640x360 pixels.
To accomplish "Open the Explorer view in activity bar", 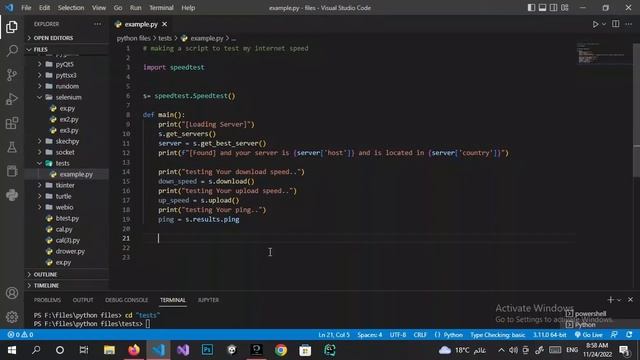I will coord(12,27).
